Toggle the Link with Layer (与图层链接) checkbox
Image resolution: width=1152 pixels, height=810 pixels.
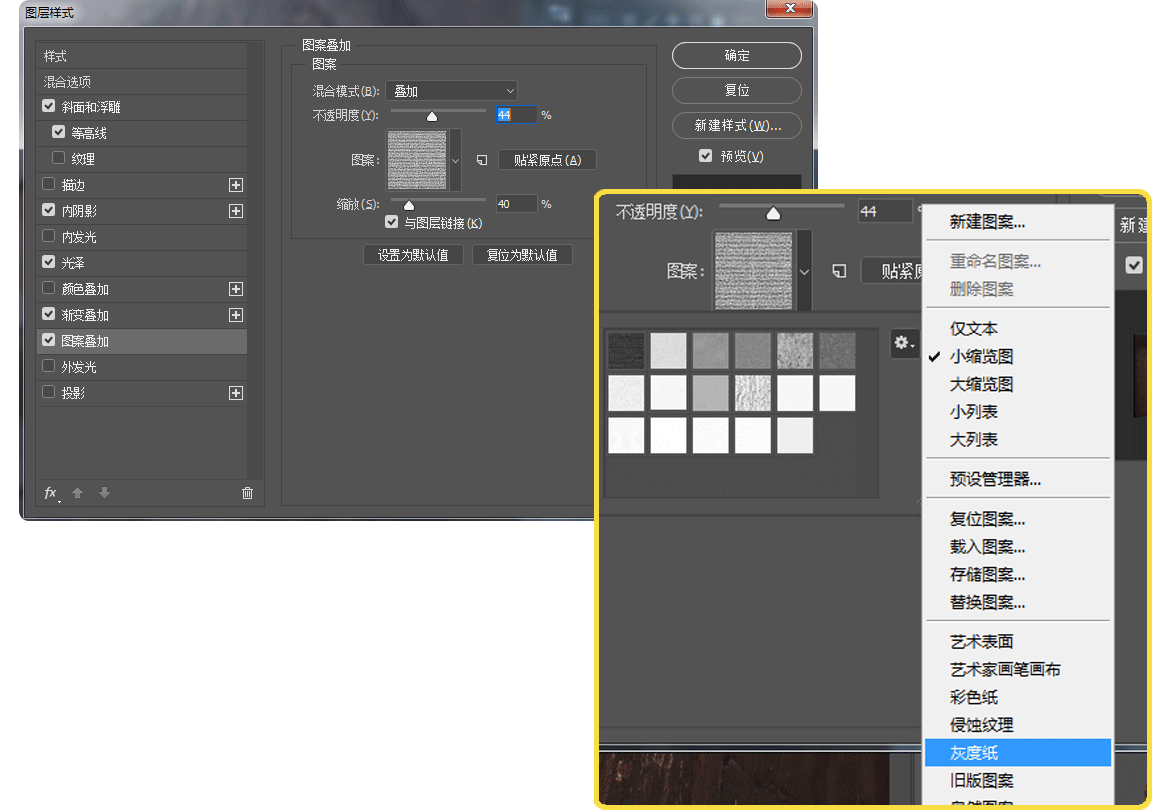392,222
